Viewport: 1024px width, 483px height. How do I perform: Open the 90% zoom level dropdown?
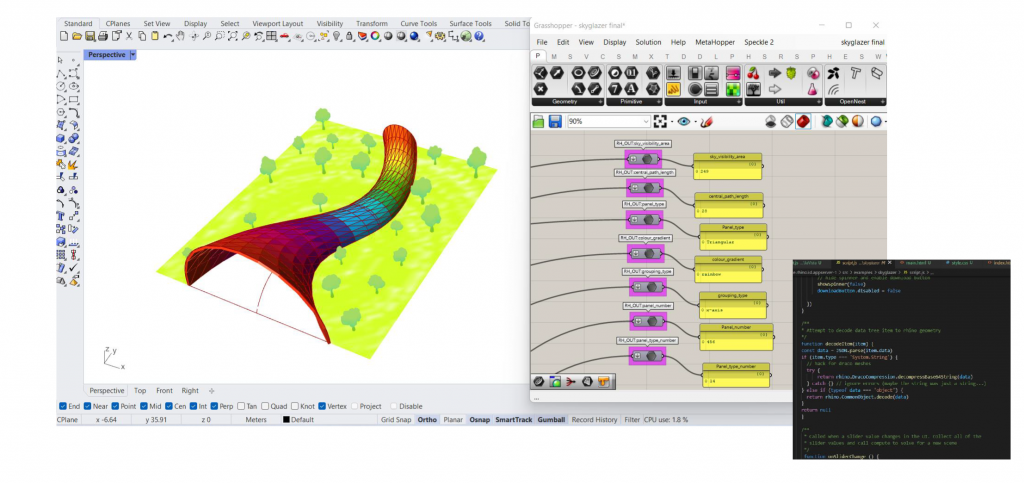[x=644, y=122]
